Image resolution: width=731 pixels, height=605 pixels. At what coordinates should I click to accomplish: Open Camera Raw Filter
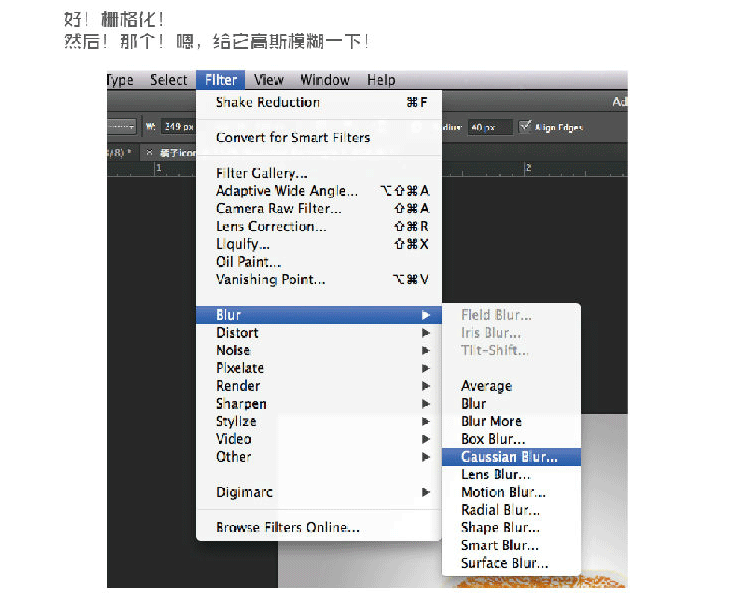[319, 208]
